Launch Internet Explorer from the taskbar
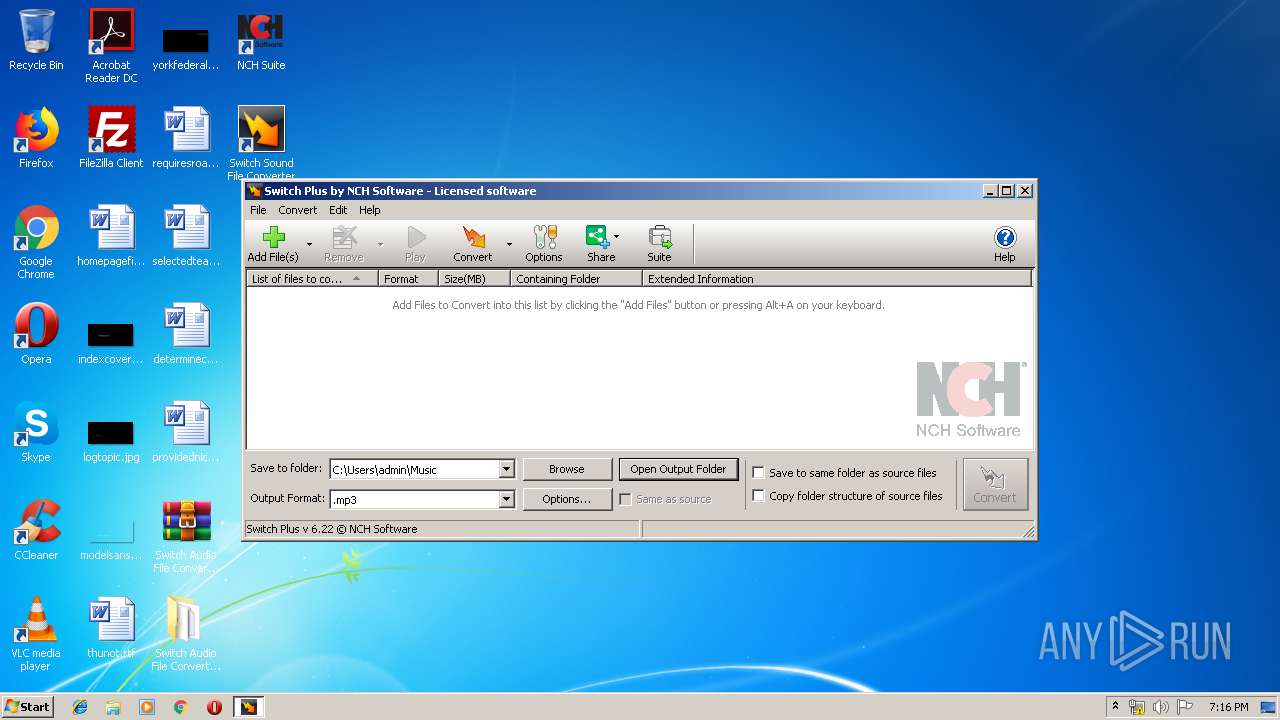 [x=80, y=707]
